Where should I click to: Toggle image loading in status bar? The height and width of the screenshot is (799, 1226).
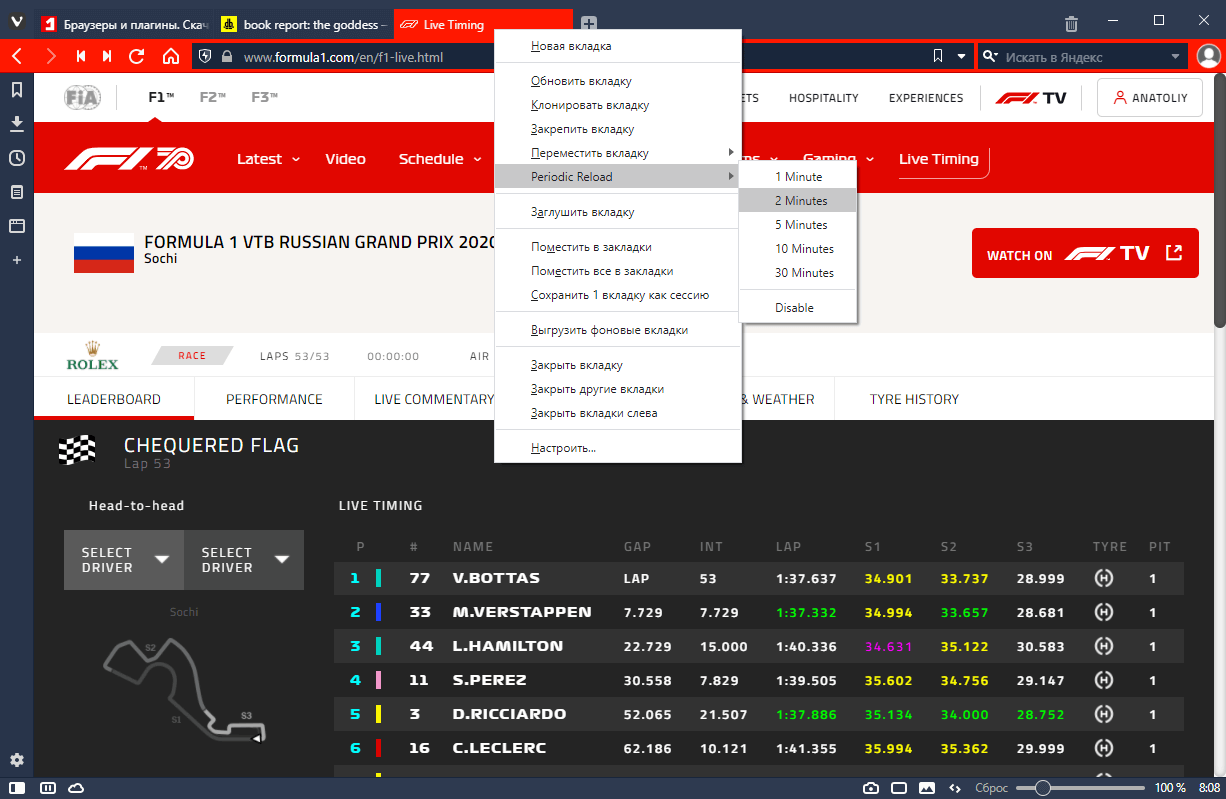927,788
